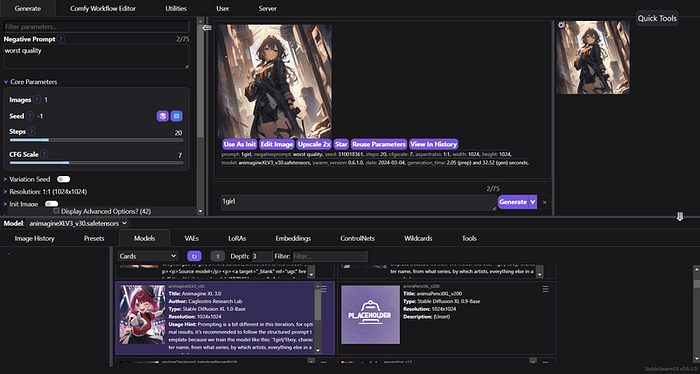Click the Generate button
Image resolution: width=700 pixels, height=374 pixels.
513,202
